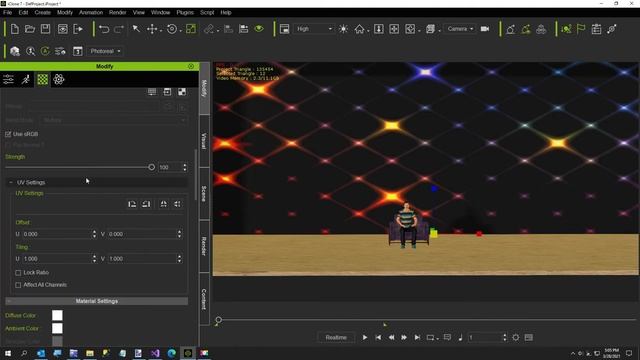
Task: Click the Tiling U input field
Action: (56, 259)
